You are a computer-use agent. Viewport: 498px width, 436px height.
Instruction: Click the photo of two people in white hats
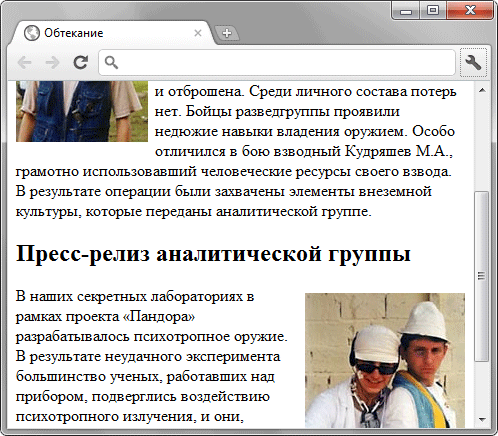pyautogui.click(x=385, y=360)
